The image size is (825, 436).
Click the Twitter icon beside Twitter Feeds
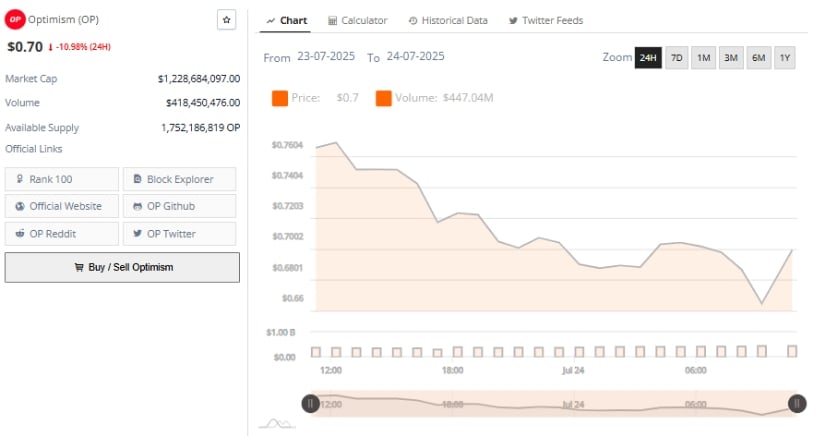click(513, 21)
